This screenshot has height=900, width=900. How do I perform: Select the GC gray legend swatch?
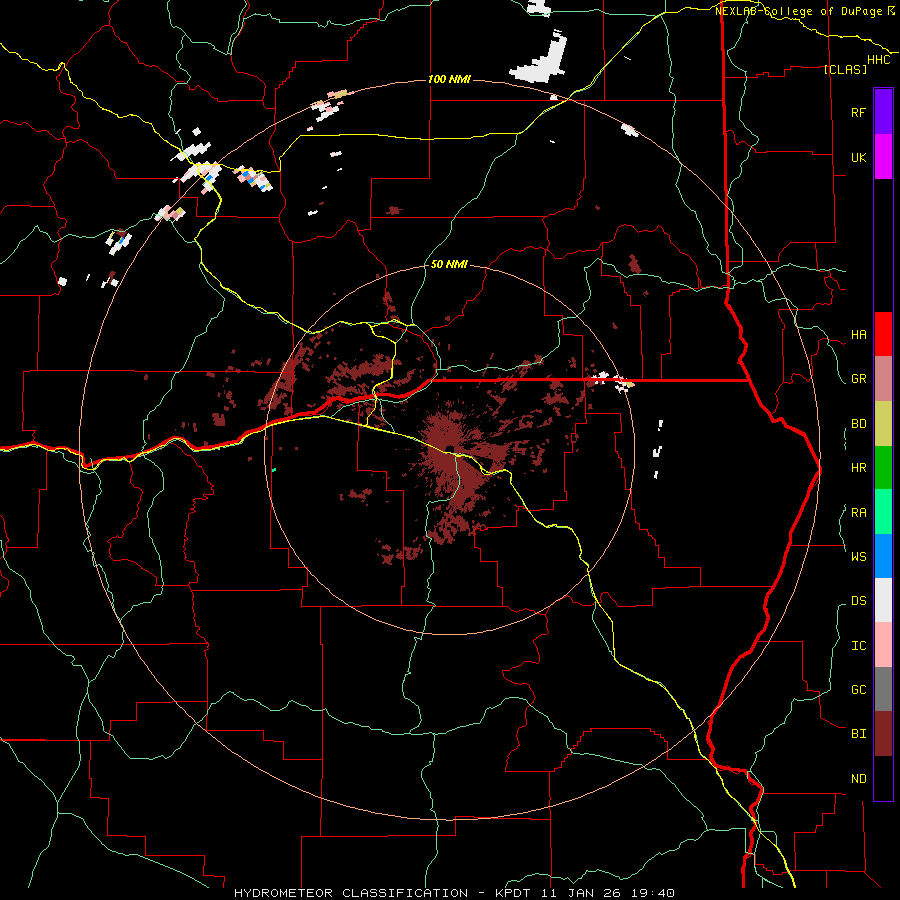tap(883, 689)
